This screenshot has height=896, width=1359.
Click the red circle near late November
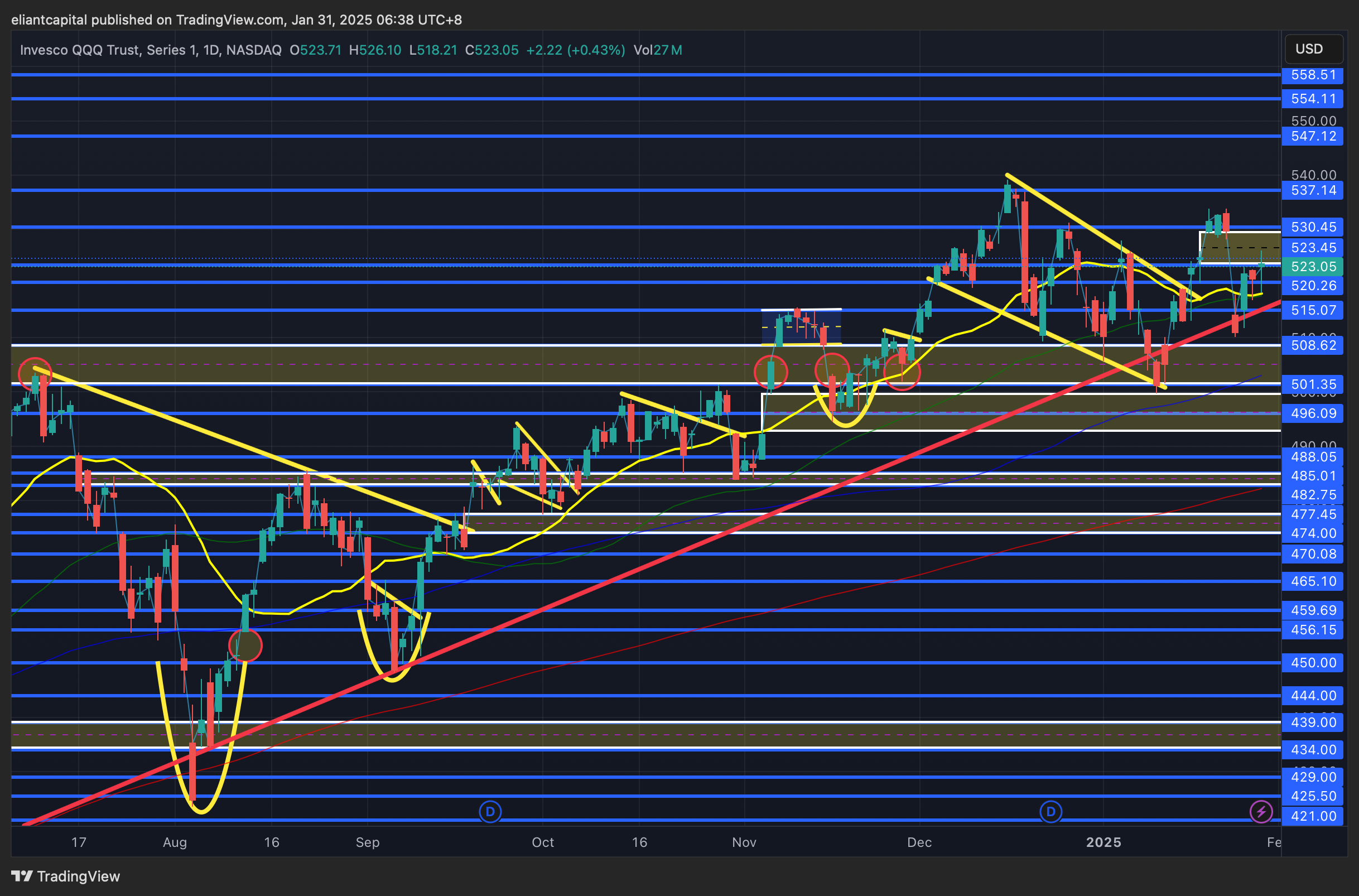click(x=902, y=373)
